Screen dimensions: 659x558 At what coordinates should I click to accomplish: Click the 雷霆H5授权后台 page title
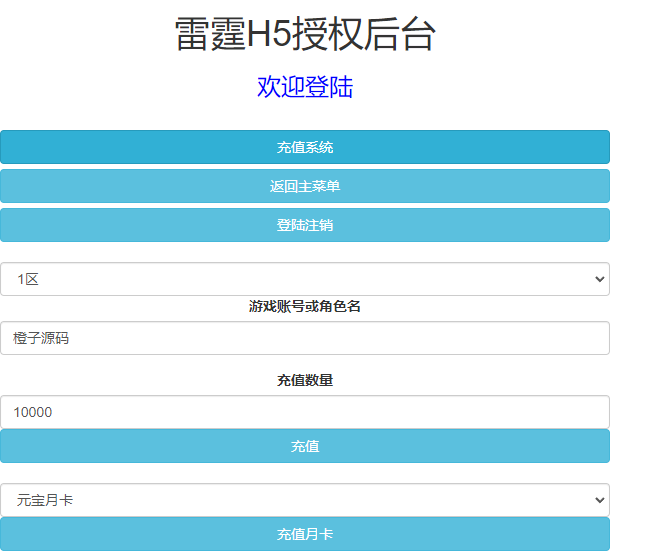click(x=305, y=35)
